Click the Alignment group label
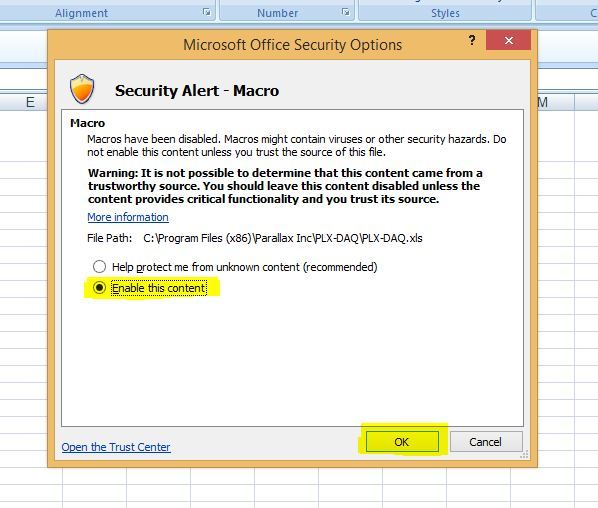The image size is (598, 508). point(81,13)
